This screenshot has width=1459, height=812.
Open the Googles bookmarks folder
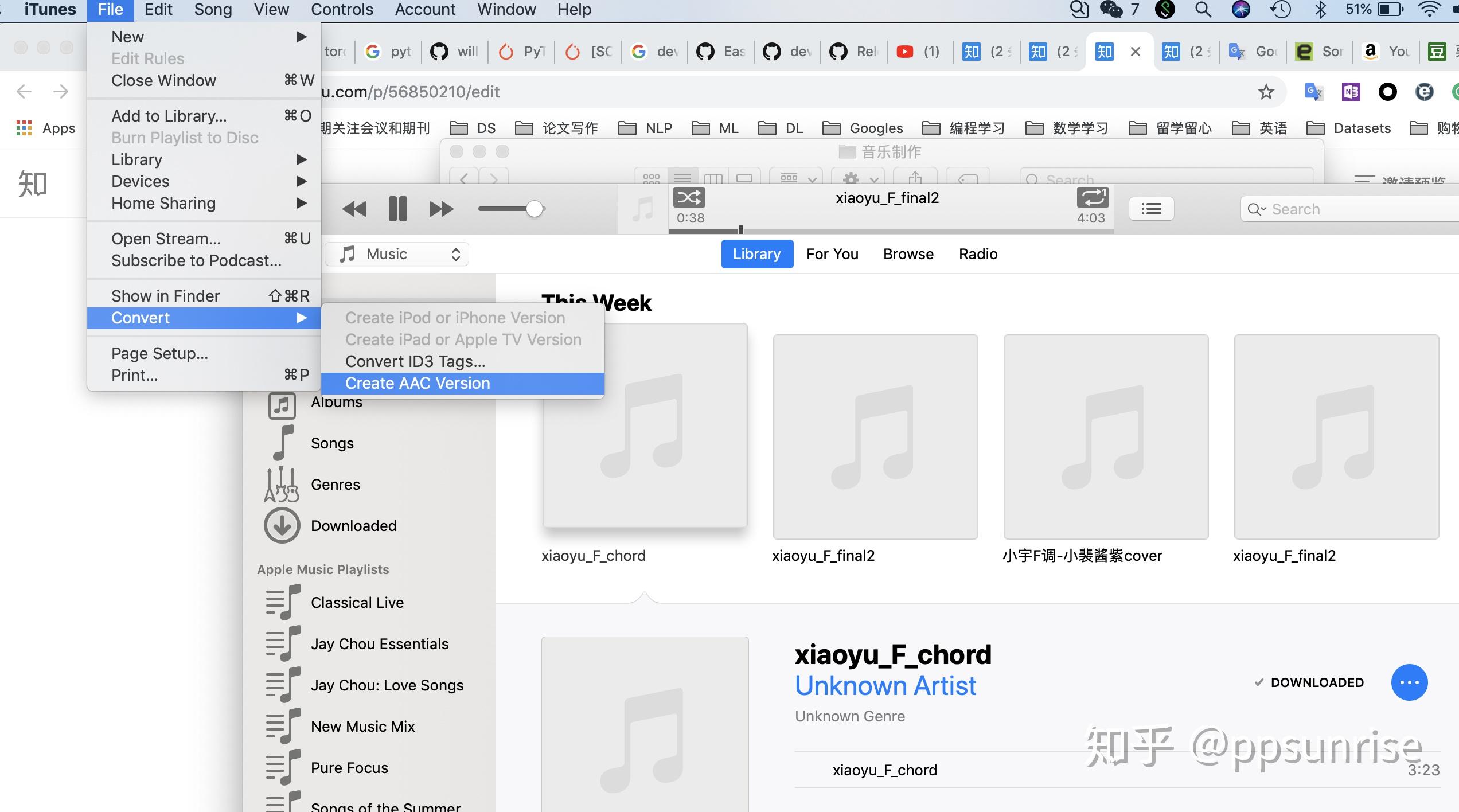[863, 128]
